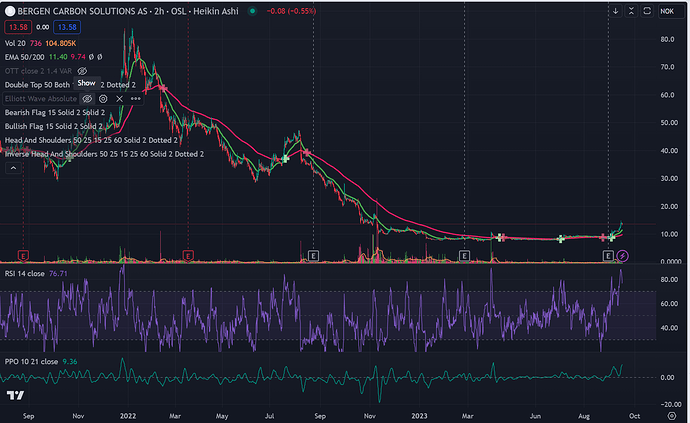The height and width of the screenshot is (423, 690).
Task: Select the Bullish Flag 15 indicator legend
Action: coord(54,126)
